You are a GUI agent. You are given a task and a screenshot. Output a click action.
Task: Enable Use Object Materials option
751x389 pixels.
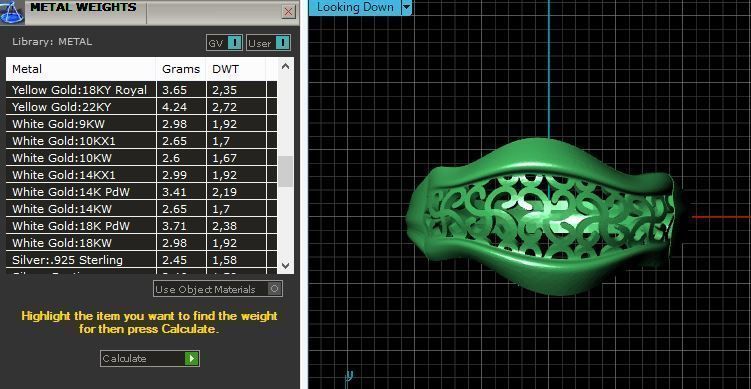[218, 289]
